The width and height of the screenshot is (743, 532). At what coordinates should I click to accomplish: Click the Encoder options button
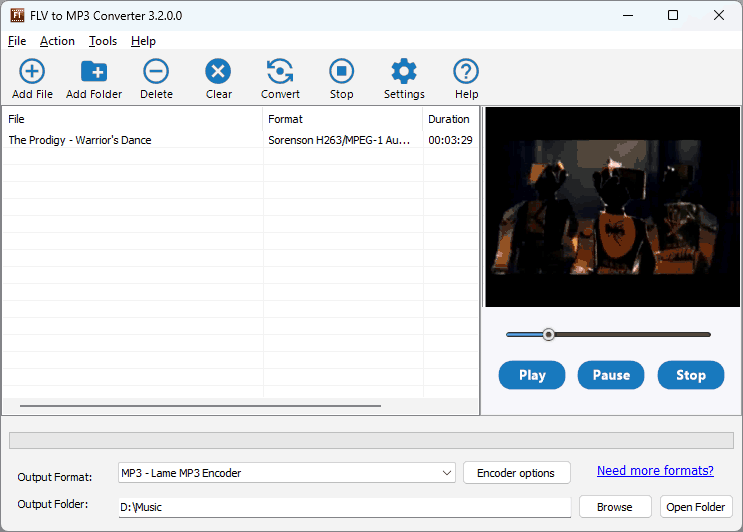[516, 473]
